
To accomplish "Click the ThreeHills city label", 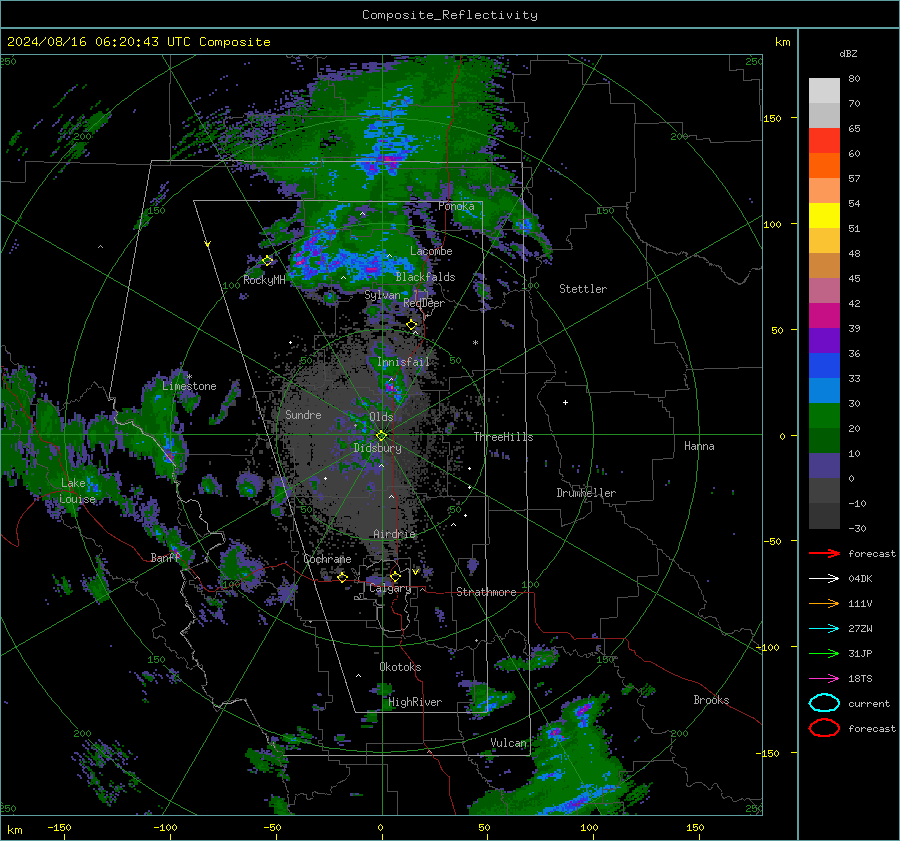I will pos(503,437).
